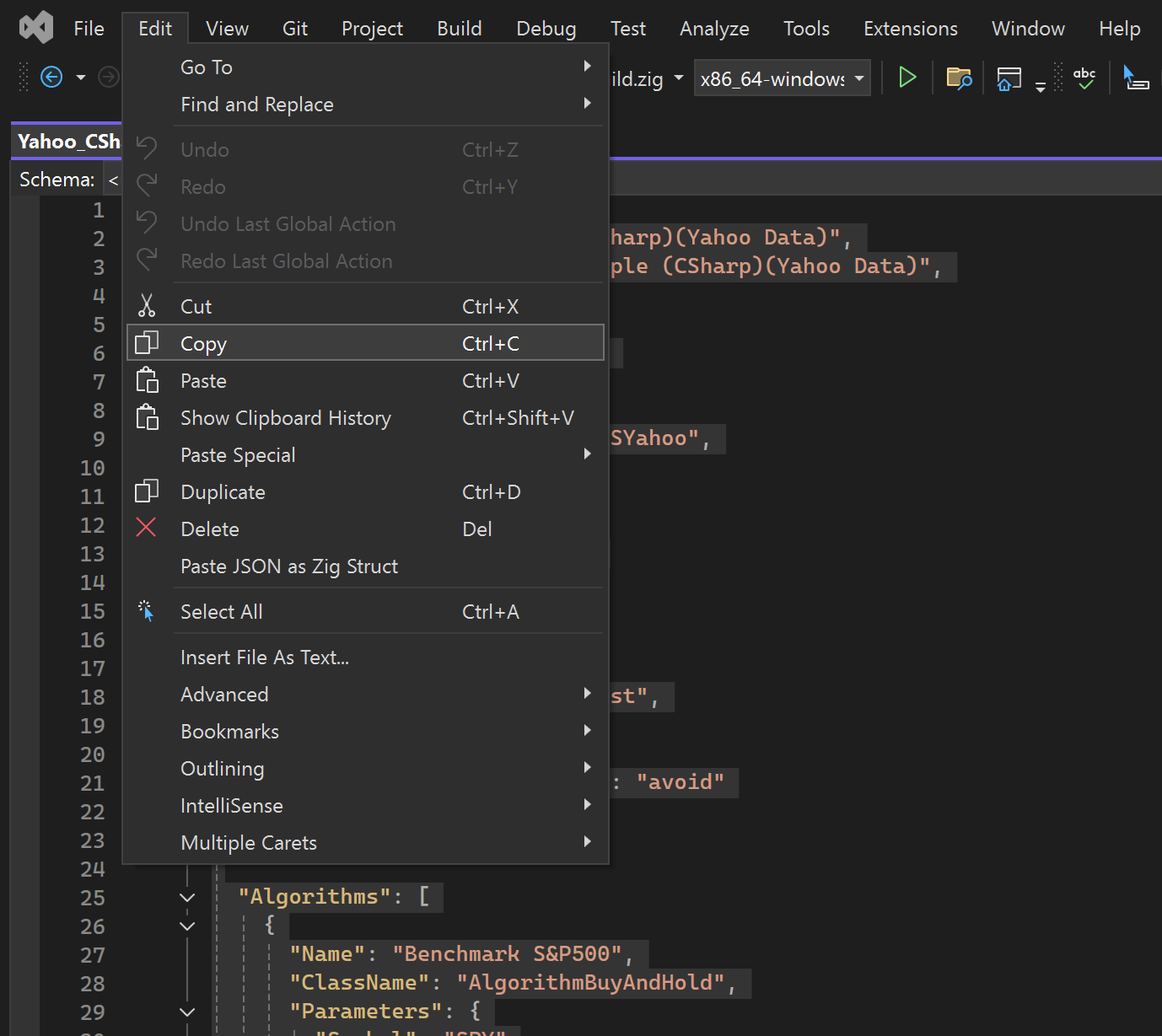Click line number 27 in the gutter

click(x=93, y=955)
